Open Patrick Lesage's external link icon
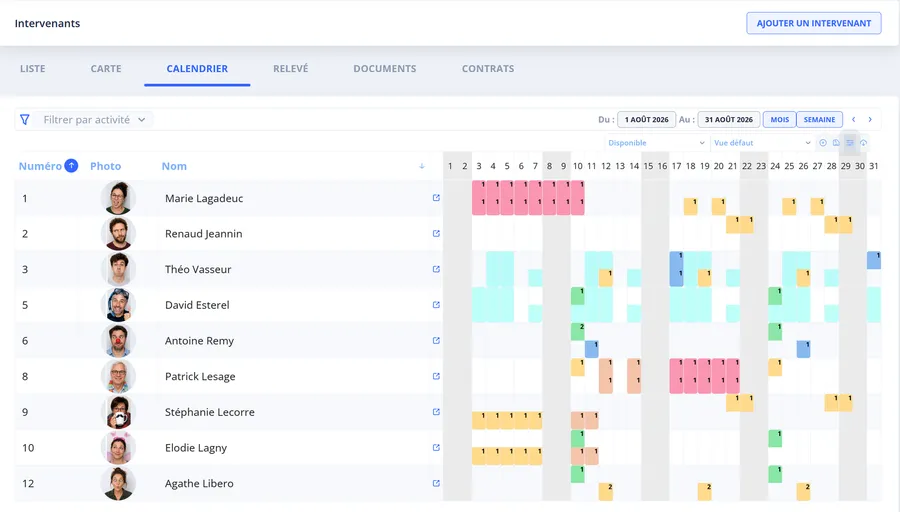The width and height of the screenshot is (900, 512). (x=436, y=377)
